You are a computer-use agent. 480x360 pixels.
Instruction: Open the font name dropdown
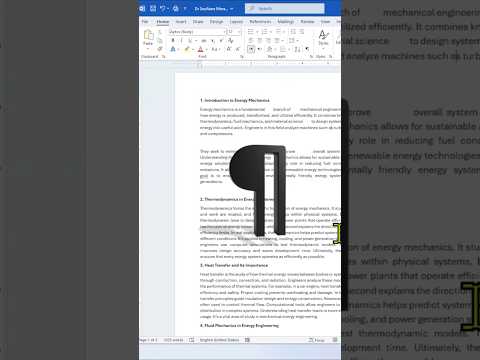[224, 32]
